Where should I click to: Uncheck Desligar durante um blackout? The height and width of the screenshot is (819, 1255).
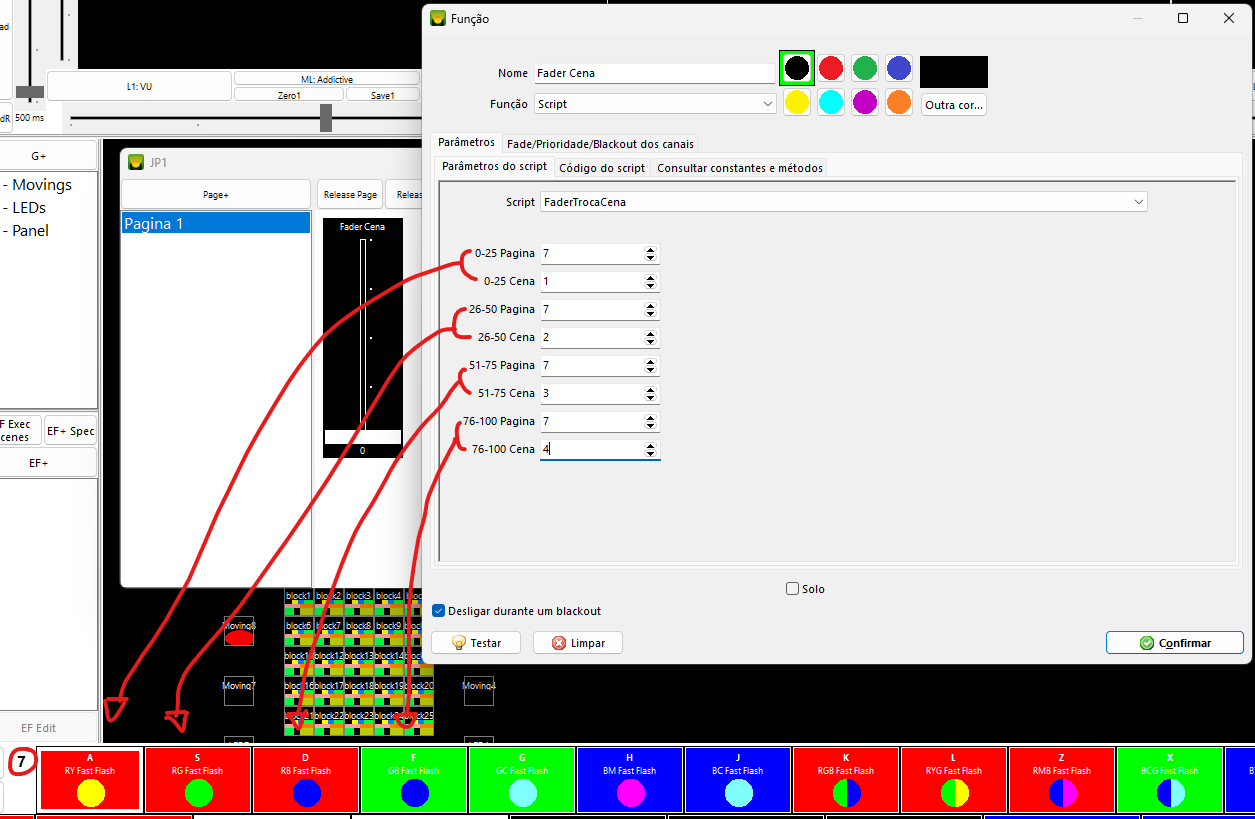coord(439,611)
